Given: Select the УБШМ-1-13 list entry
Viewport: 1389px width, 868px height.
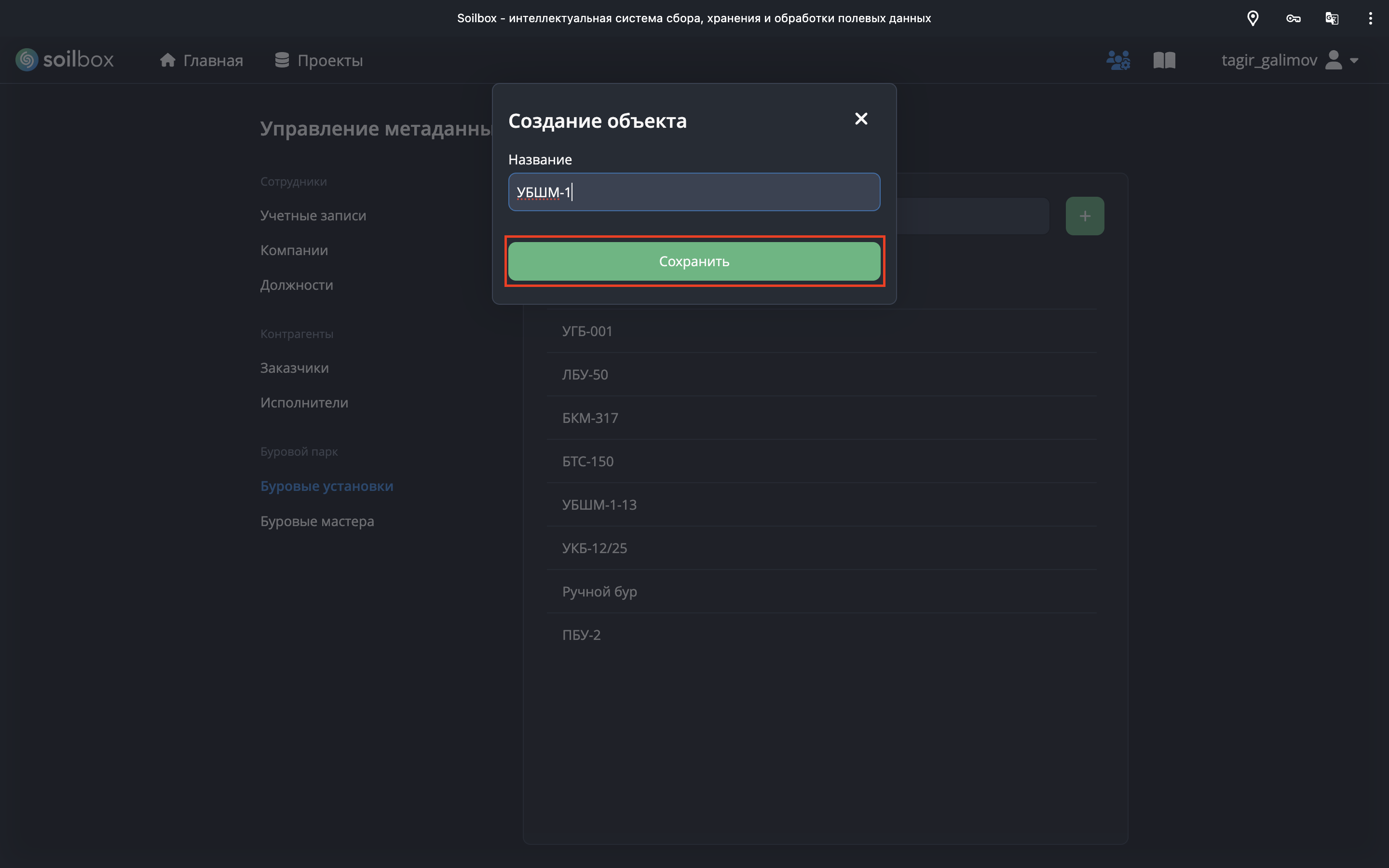Looking at the screenshot, I should [x=599, y=504].
